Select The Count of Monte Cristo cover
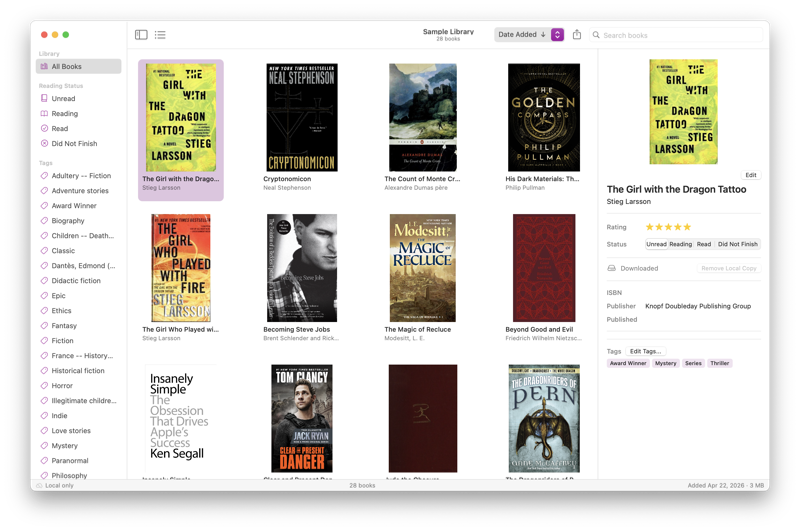Viewport: 800px width, 531px height. tap(423, 117)
